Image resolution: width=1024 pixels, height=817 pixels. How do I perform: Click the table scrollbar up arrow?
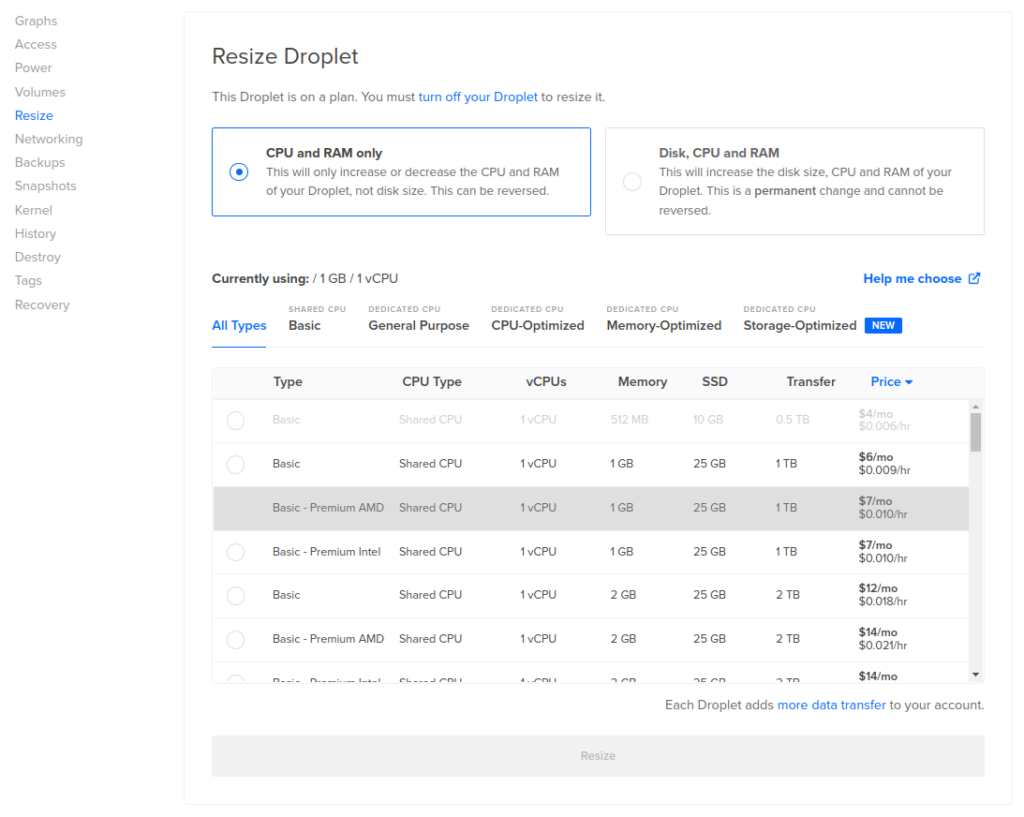tap(975, 406)
